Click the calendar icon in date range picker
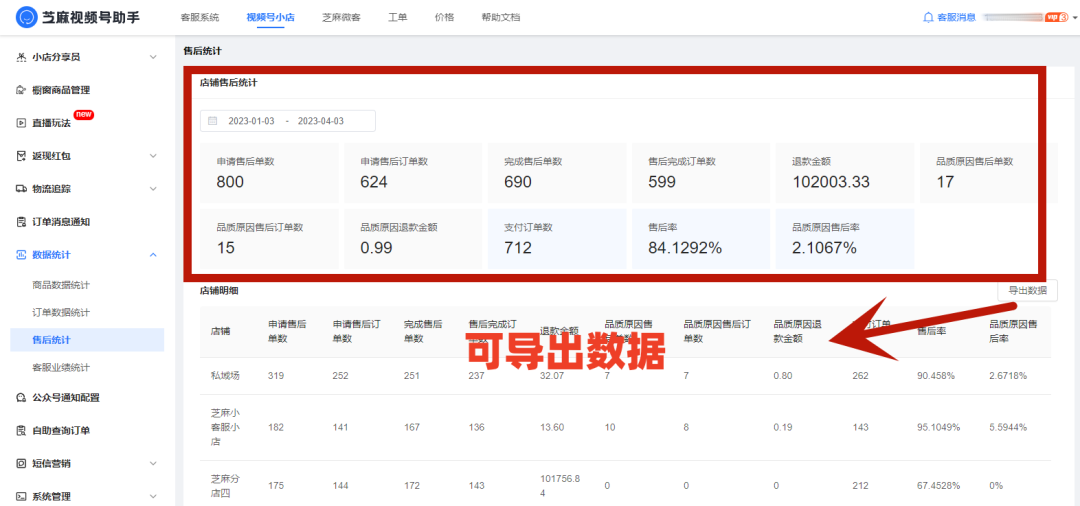This screenshot has width=1080, height=506. (x=213, y=120)
